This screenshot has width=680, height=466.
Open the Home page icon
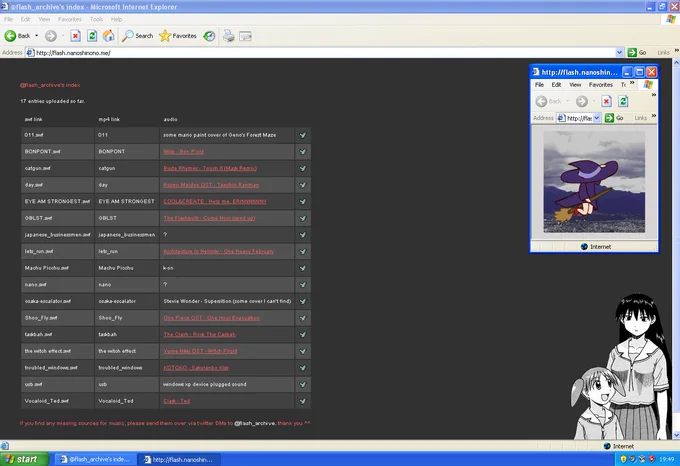tap(108, 36)
